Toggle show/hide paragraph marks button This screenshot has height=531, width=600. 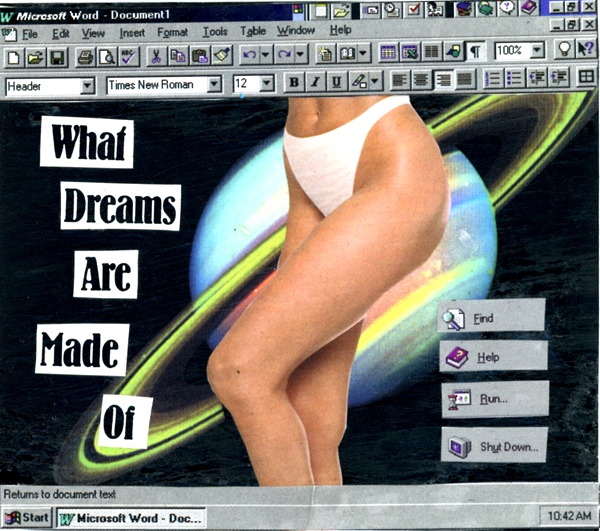click(x=476, y=51)
